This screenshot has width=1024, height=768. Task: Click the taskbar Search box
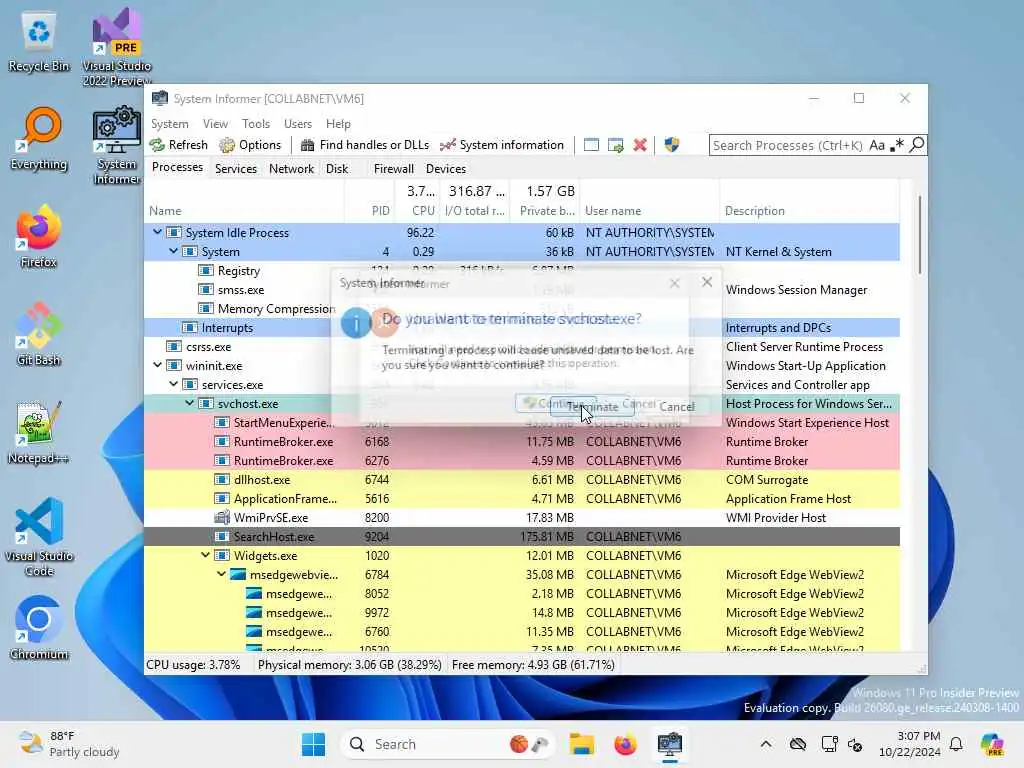[449, 744]
